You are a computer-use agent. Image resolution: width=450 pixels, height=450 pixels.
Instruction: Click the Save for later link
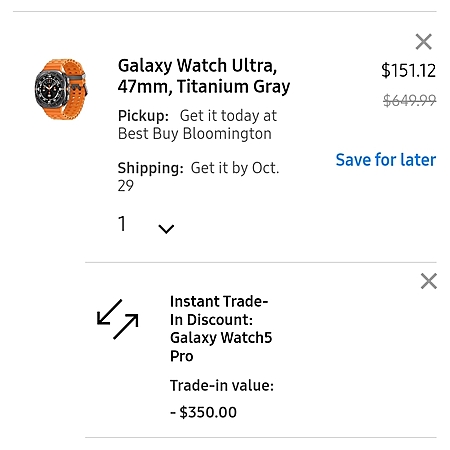click(386, 160)
